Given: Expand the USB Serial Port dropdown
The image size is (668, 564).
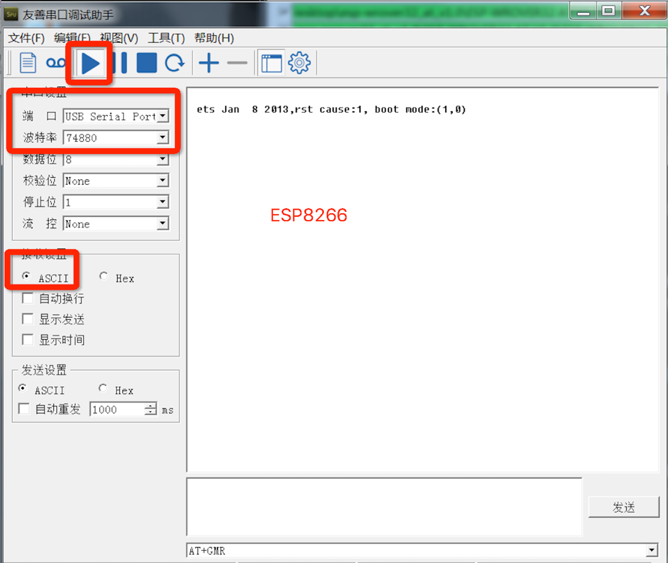Looking at the screenshot, I should pos(162,116).
